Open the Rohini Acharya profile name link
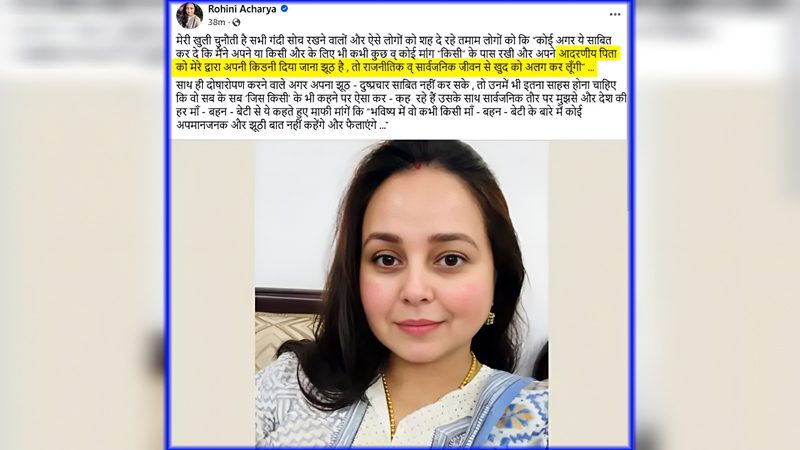 point(242,9)
